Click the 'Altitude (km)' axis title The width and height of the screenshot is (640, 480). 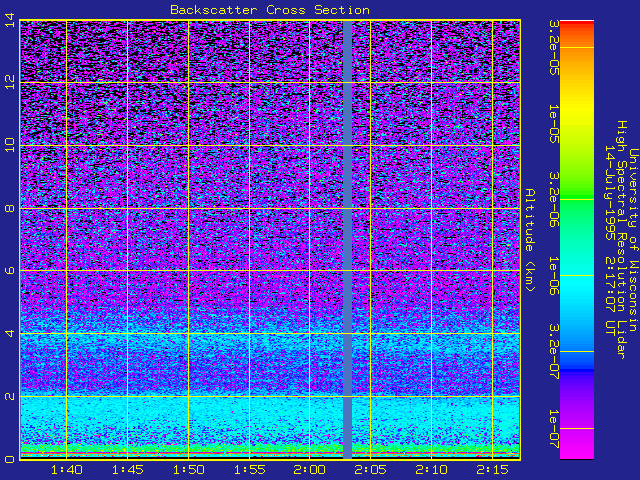coord(530,240)
